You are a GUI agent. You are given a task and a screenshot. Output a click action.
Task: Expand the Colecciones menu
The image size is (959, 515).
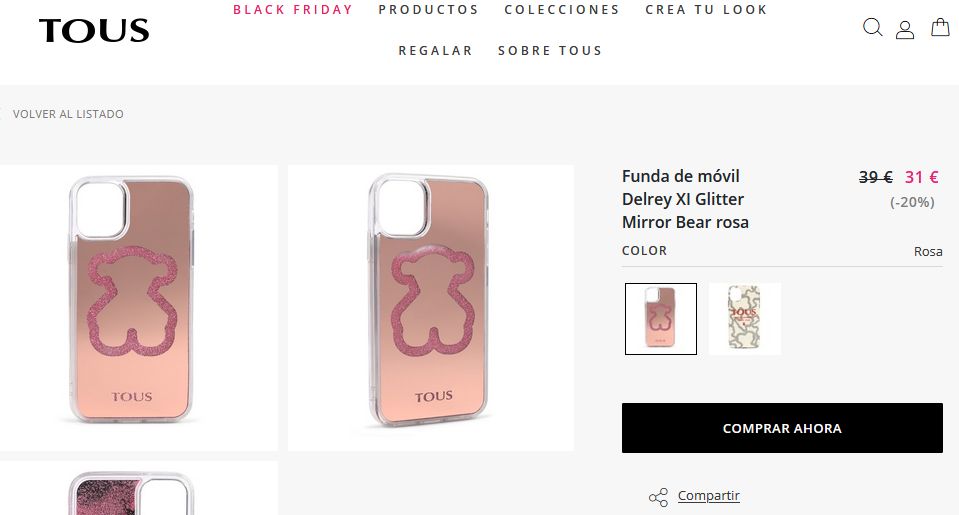[x=562, y=10]
